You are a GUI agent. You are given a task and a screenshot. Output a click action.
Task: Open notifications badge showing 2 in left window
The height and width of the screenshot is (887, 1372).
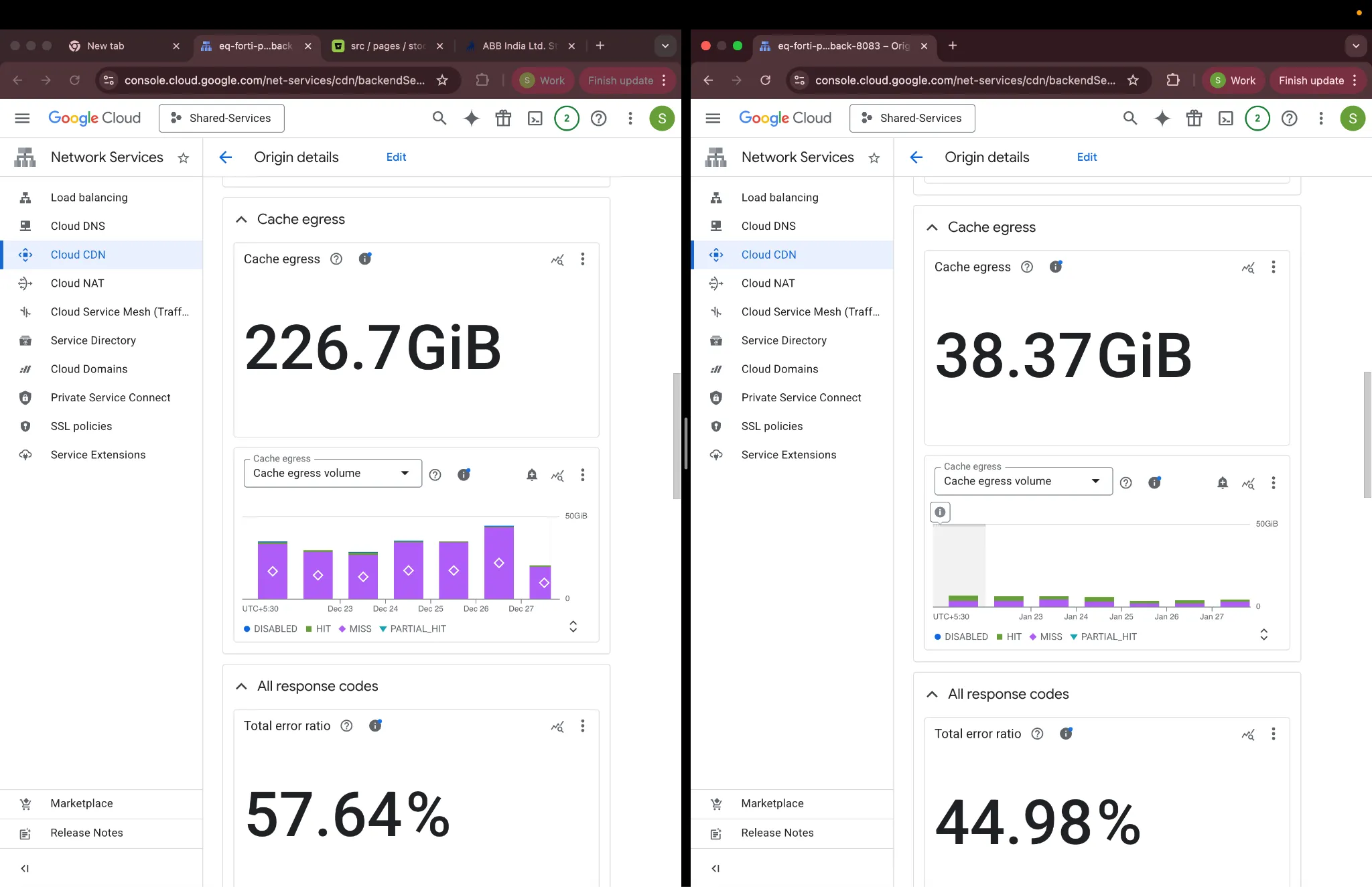click(567, 119)
